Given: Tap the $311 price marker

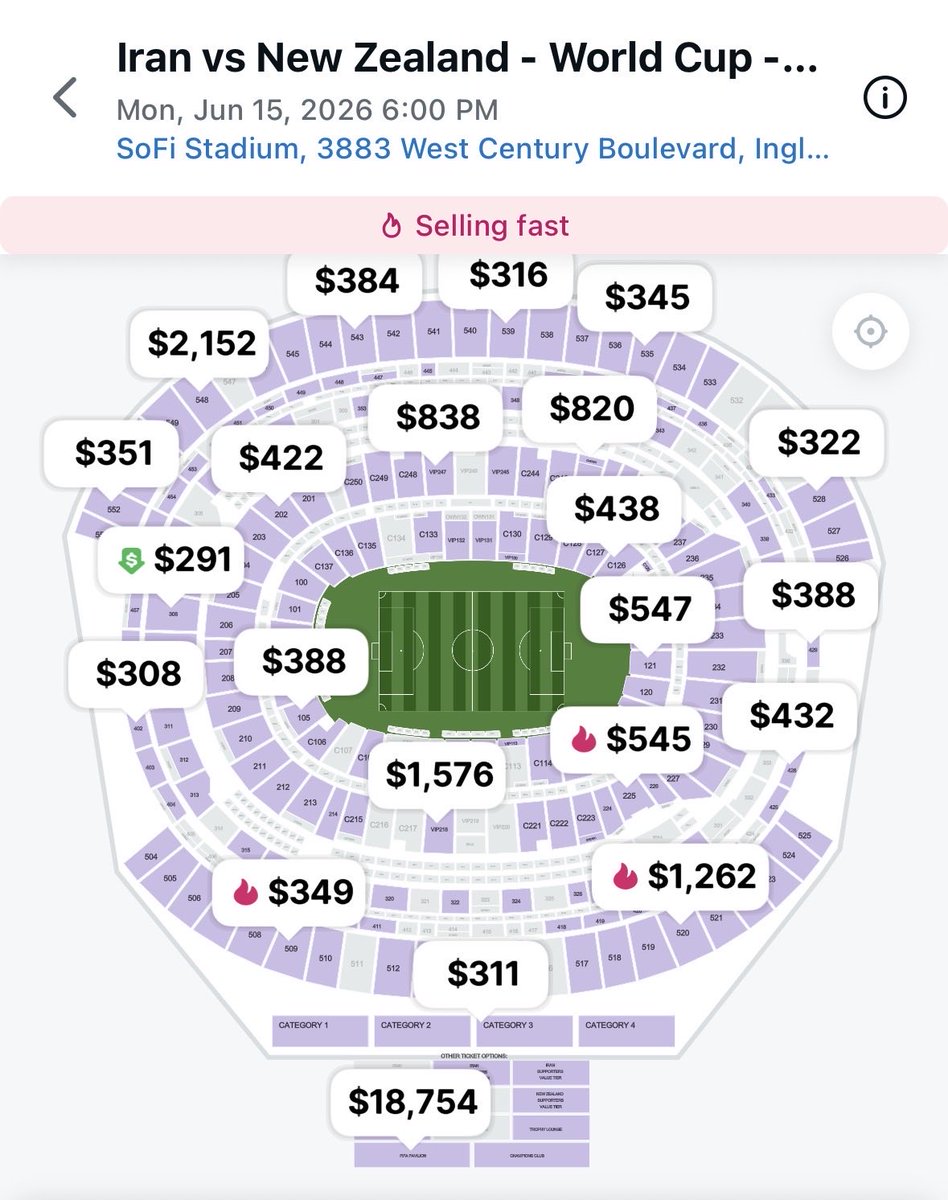Looking at the screenshot, I should 483,972.
